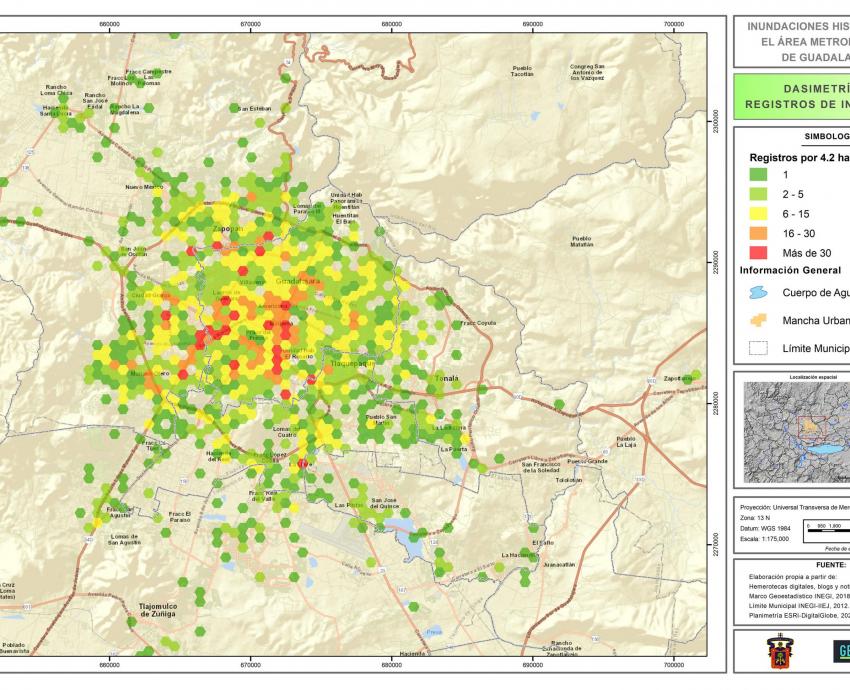Click the Hemerotecas digitales source line

coord(799,586)
